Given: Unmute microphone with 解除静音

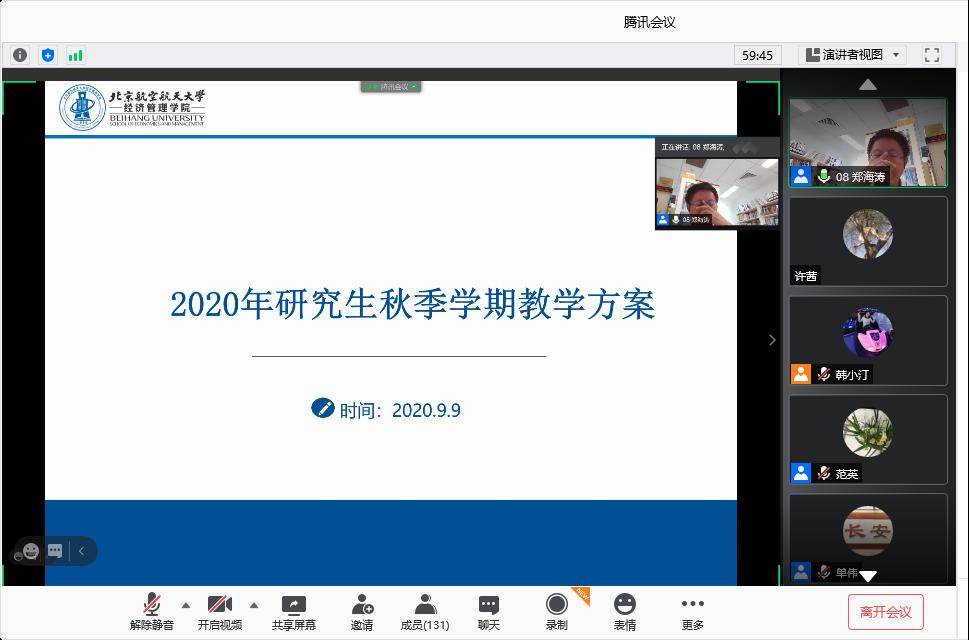Looking at the screenshot, I should [152, 612].
